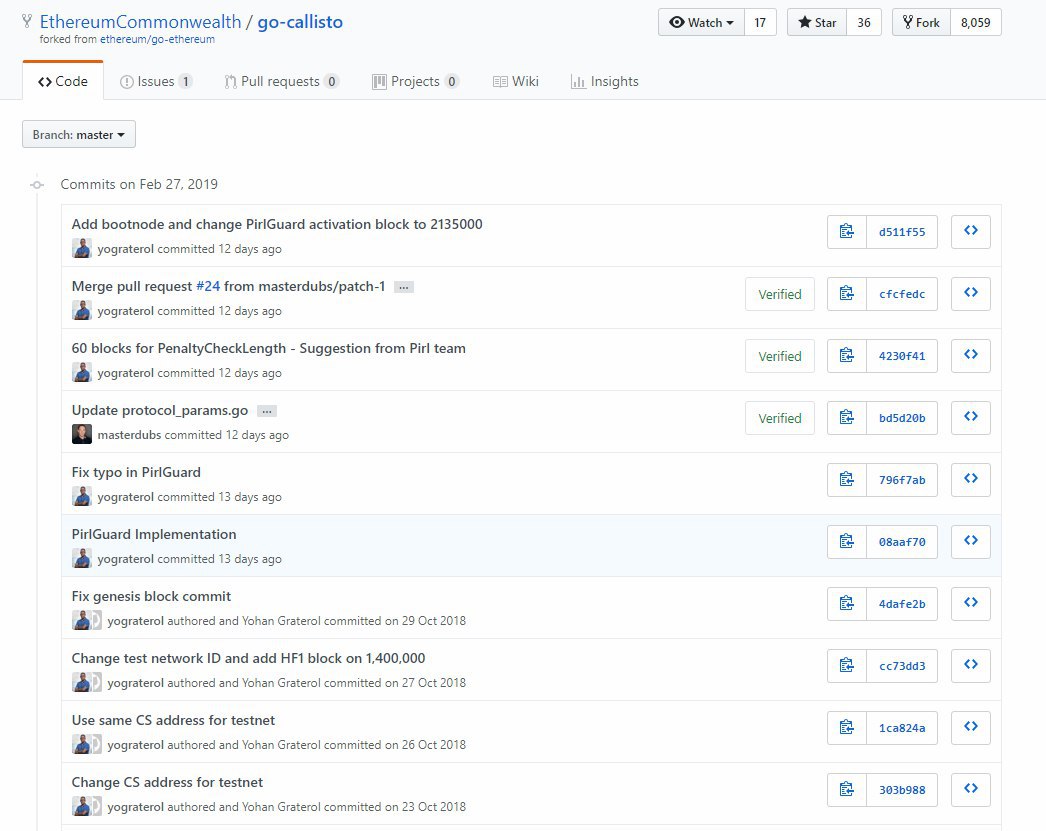Show Verified signature for commit 4230f41
The height and width of the screenshot is (831, 1046).
780,355
